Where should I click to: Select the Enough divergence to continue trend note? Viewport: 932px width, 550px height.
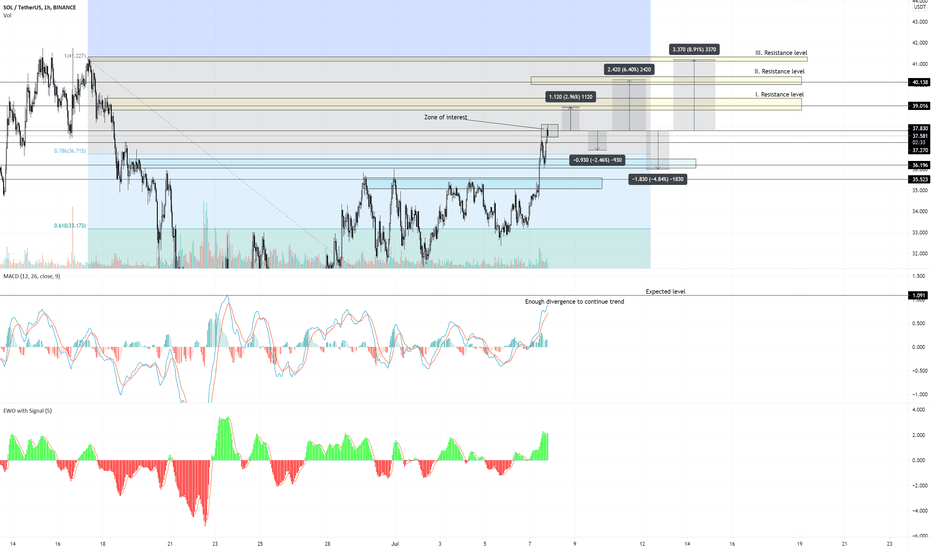pos(574,302)
